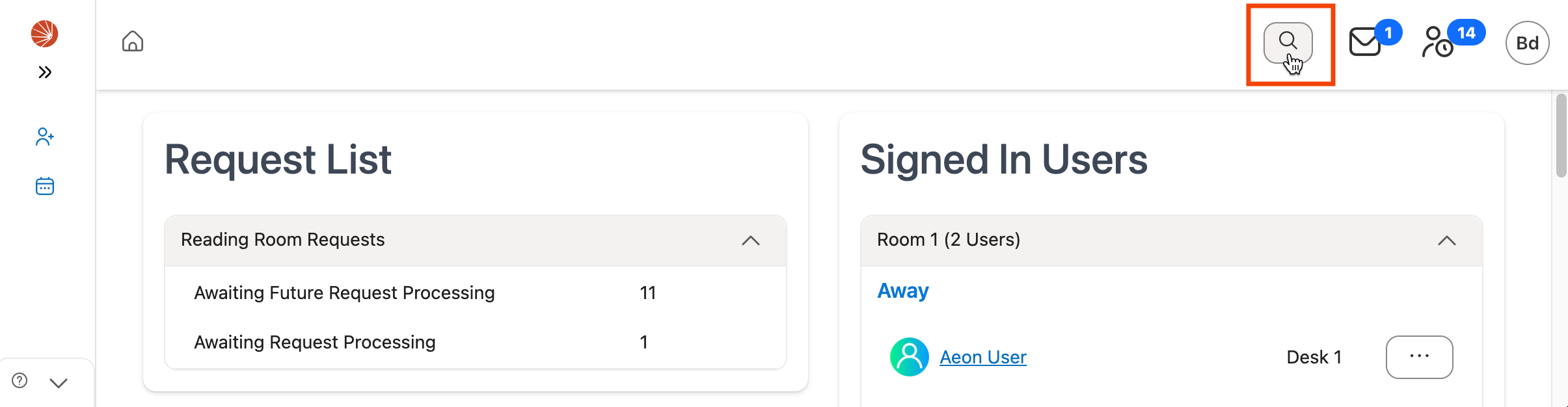Click the ellipsis button for Aeon User
The width and height of the screenshot is (1568, 407).
click(x=1419, y=357)
